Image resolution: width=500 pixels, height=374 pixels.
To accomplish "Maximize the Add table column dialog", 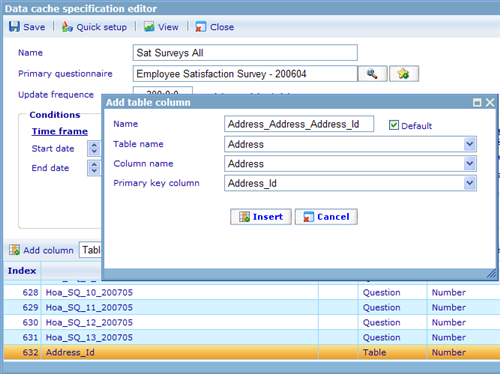I will 477,103.
